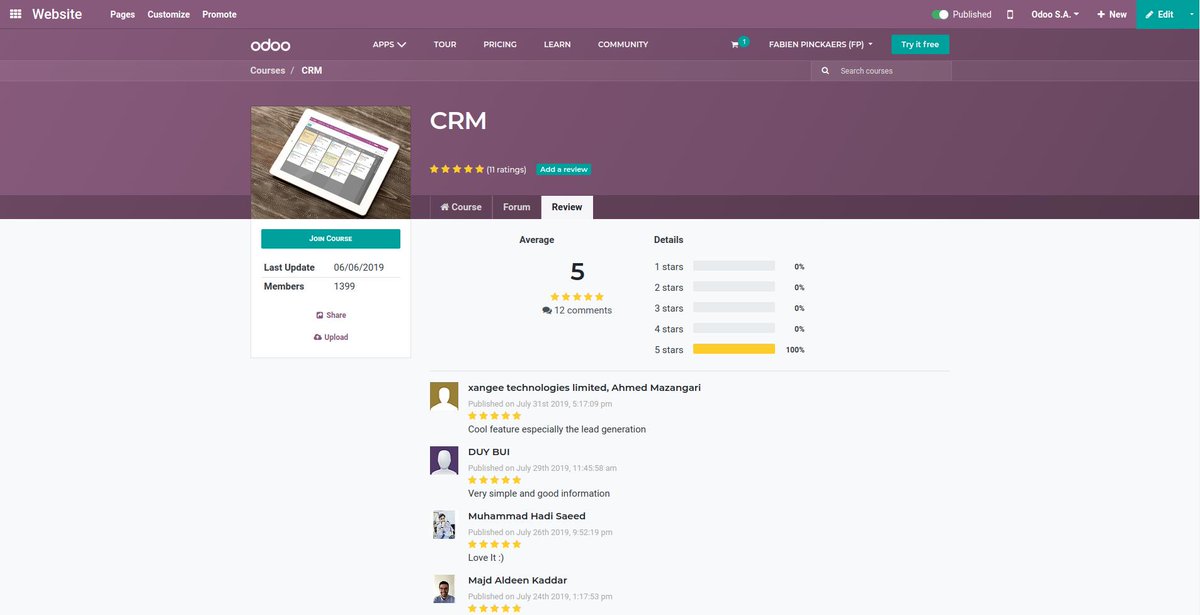Click the Last Update date 06/06/2019
The width and height of the screenshot is (1200, 615).
(x=359, y=267)
